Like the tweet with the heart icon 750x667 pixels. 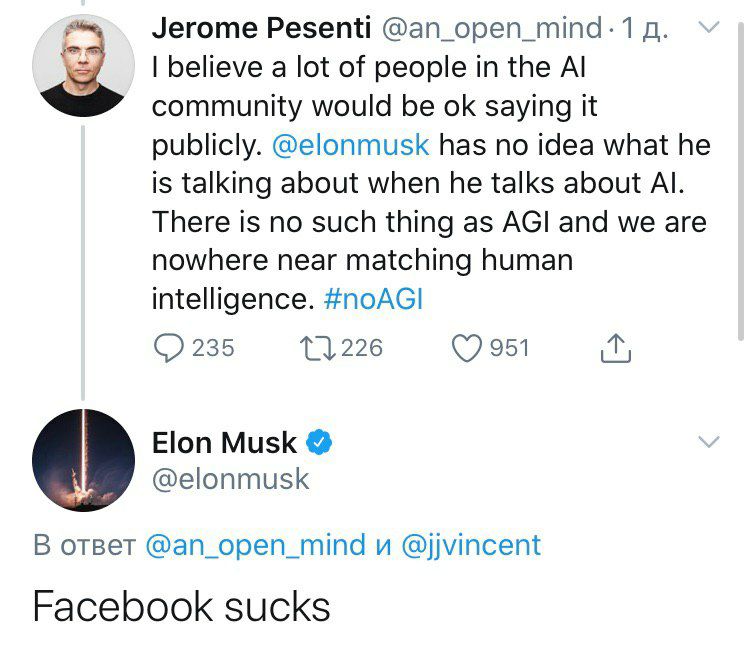pyautogui.click(x=467, y=348)
